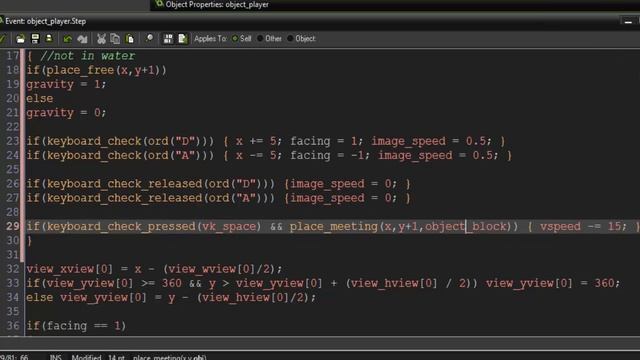Print the code using printer icon
The image size is (640, 360).
49,39
